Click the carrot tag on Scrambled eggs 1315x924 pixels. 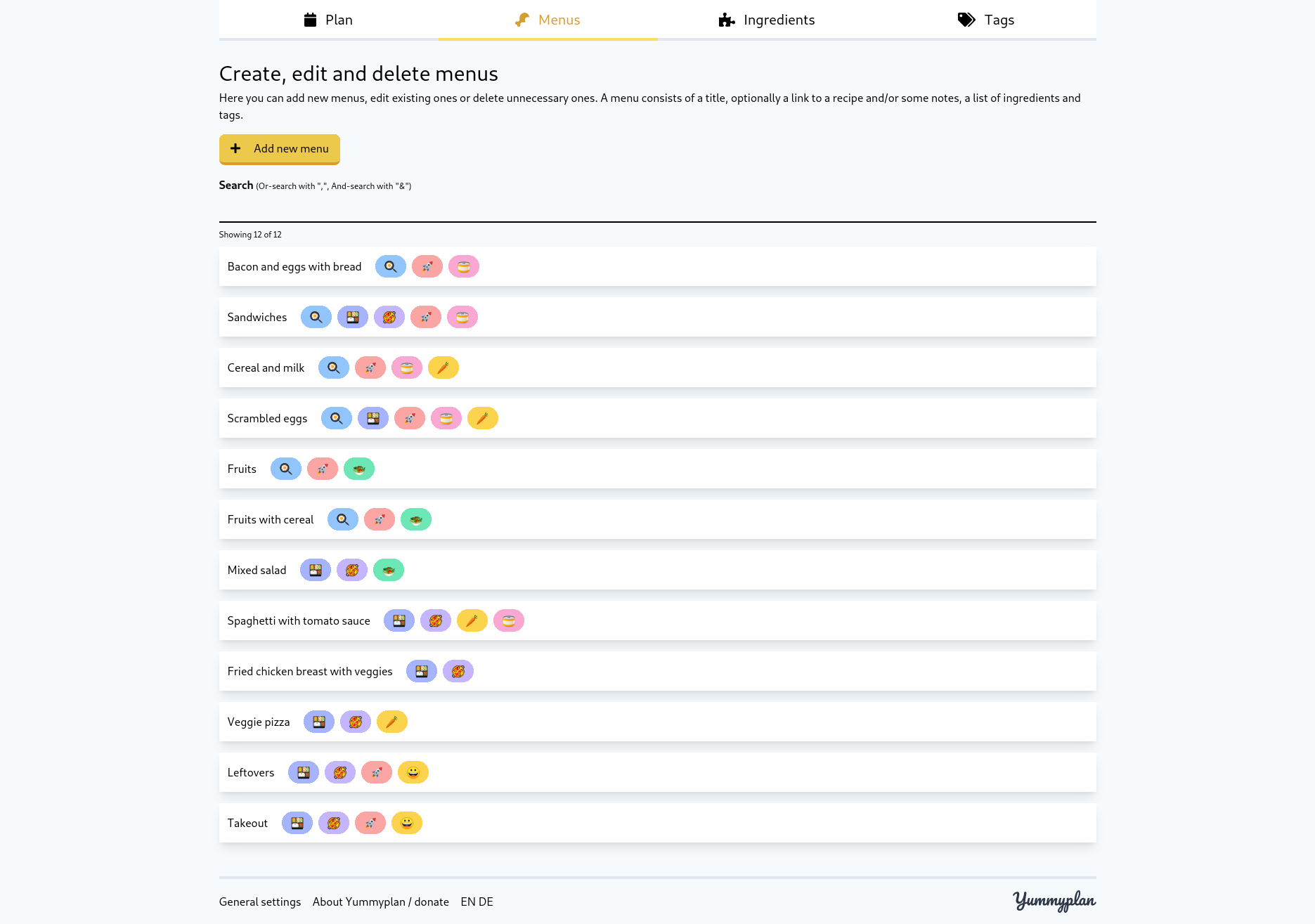(483, 418)
